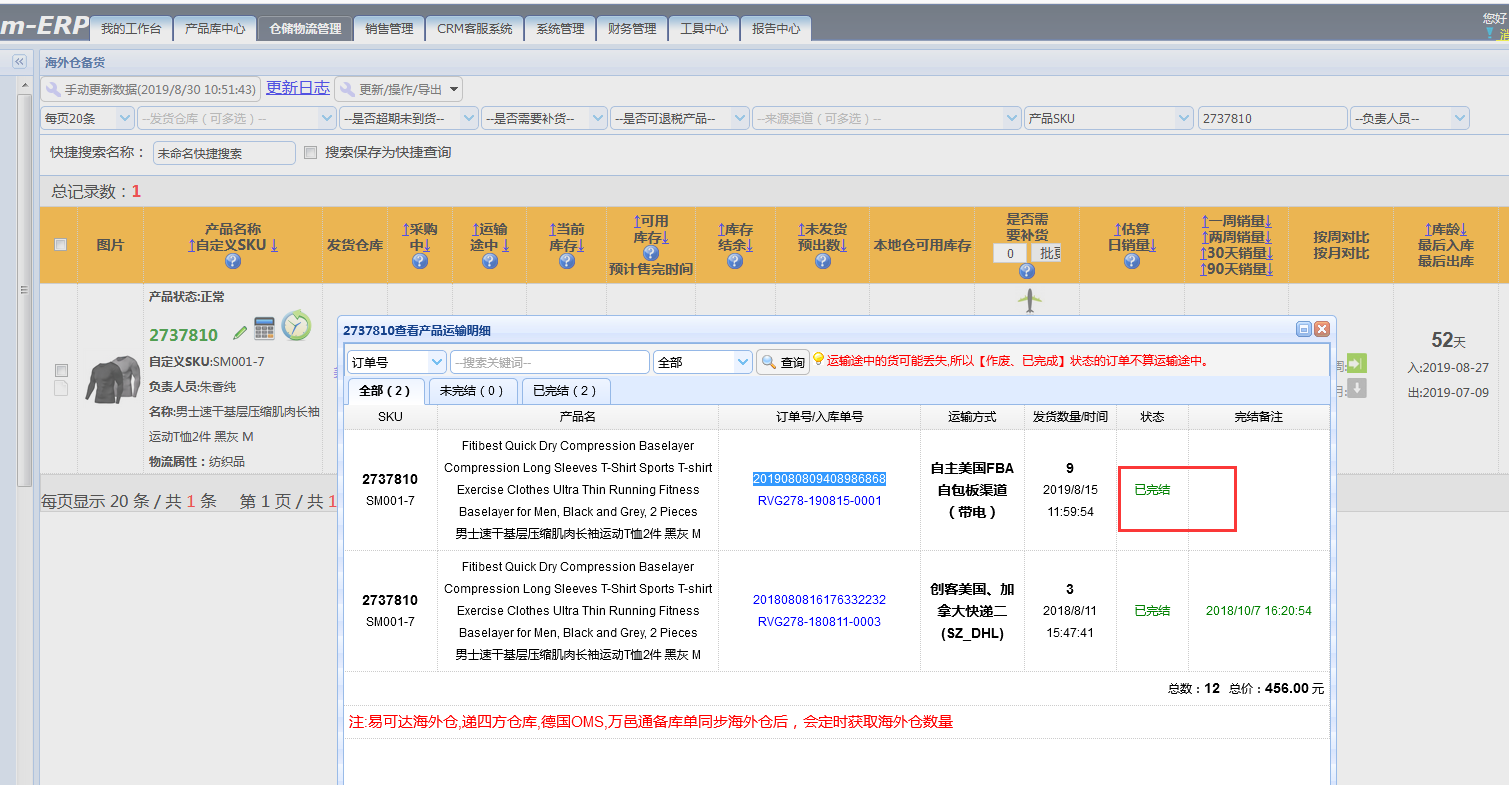Open the 每页20条 page size dropdown
Screen dimensions: 1509x785
[x=87, y=118]
